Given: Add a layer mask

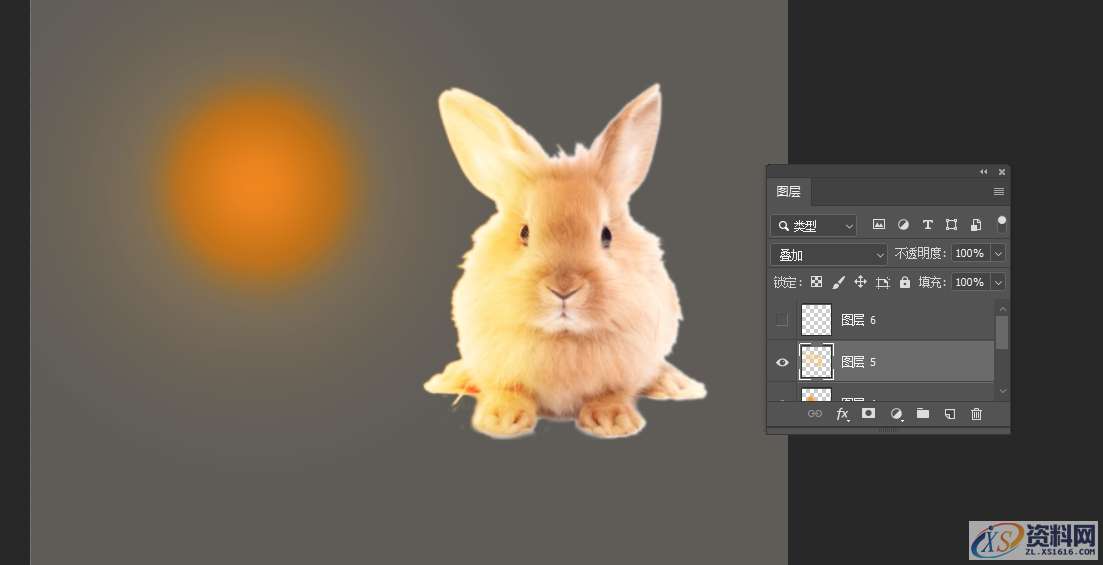Looking at the screenshot, I should pos(869,413).
